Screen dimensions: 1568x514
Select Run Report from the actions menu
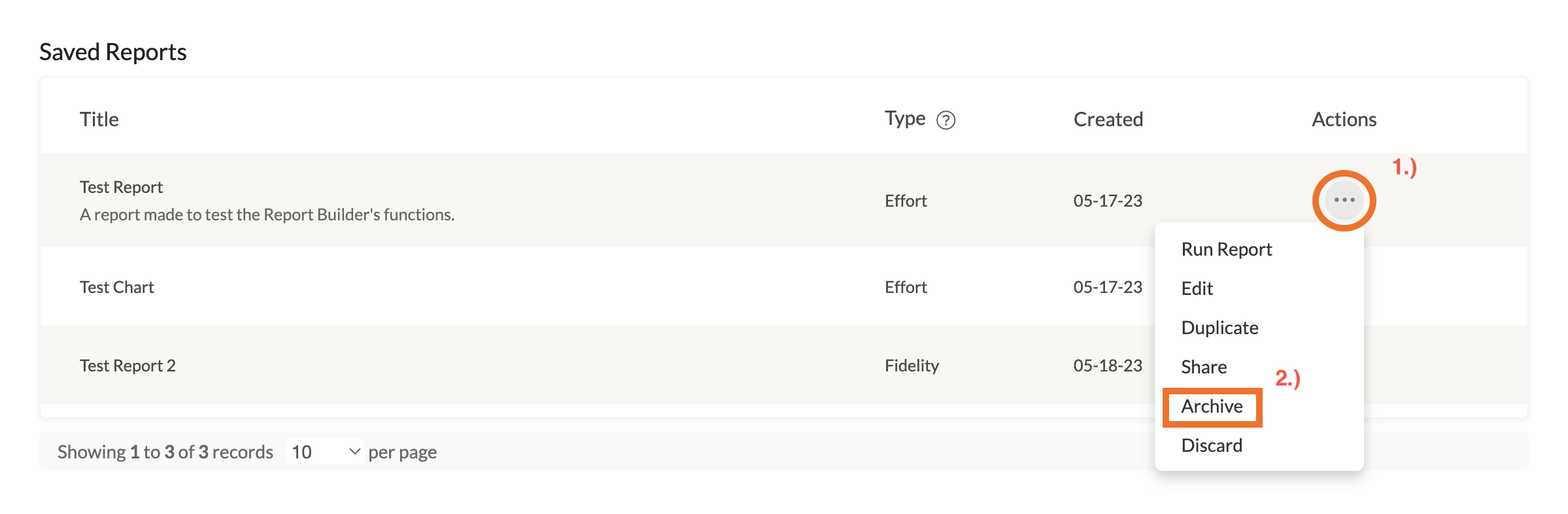[x=1226, y=249]
